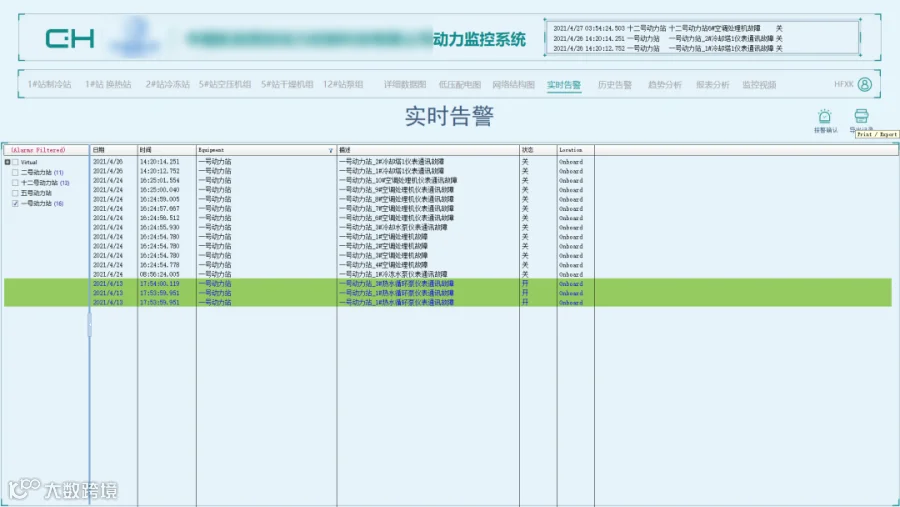Select alarm row with time 16:24:54.778
This screenshot has height=507, width=900.
click(448, 265)
